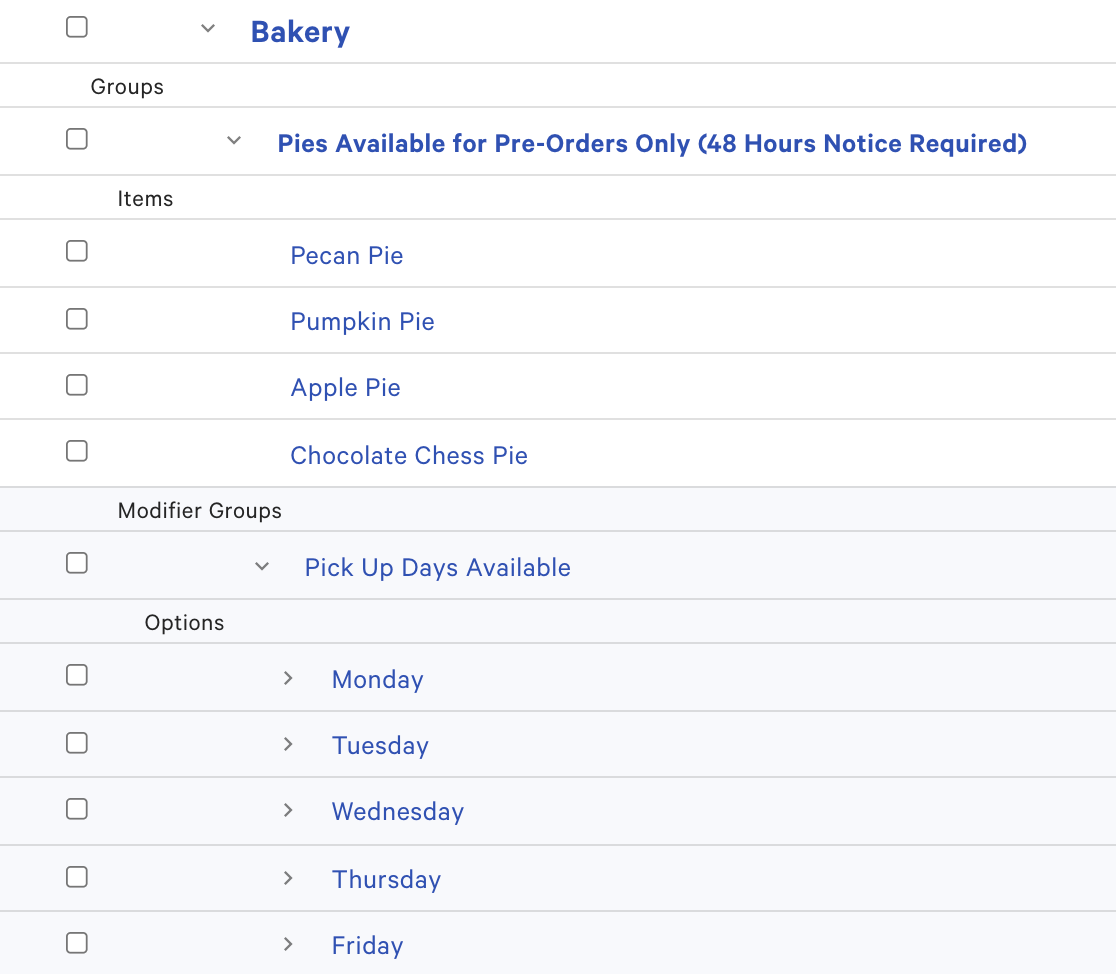This screenshot has width=1116, height=974.
Task: Collapse the Pick Up Days Available modifier group
Action: [x=261, y=565]
